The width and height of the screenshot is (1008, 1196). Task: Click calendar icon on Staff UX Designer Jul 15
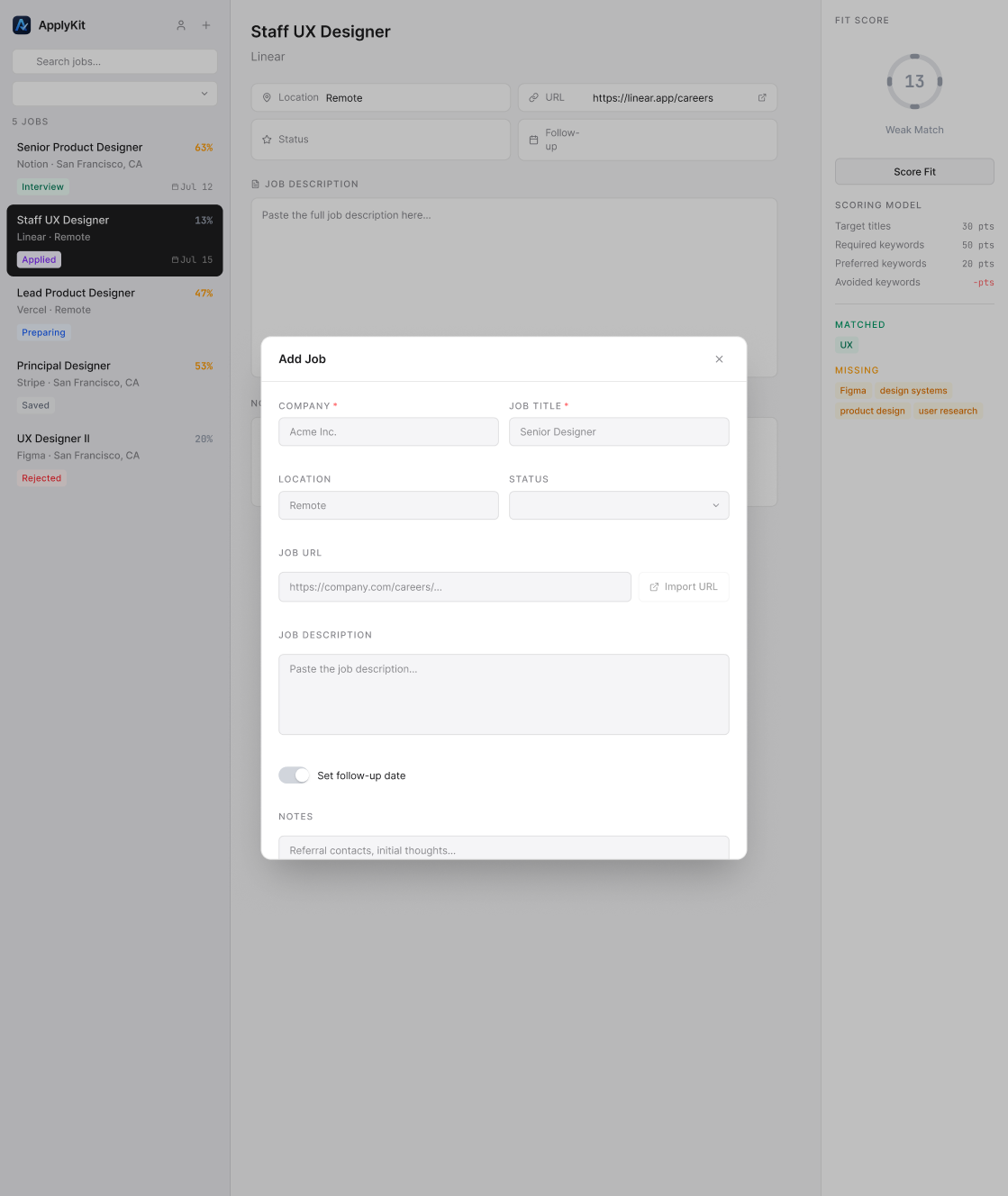tap(176, 259)
